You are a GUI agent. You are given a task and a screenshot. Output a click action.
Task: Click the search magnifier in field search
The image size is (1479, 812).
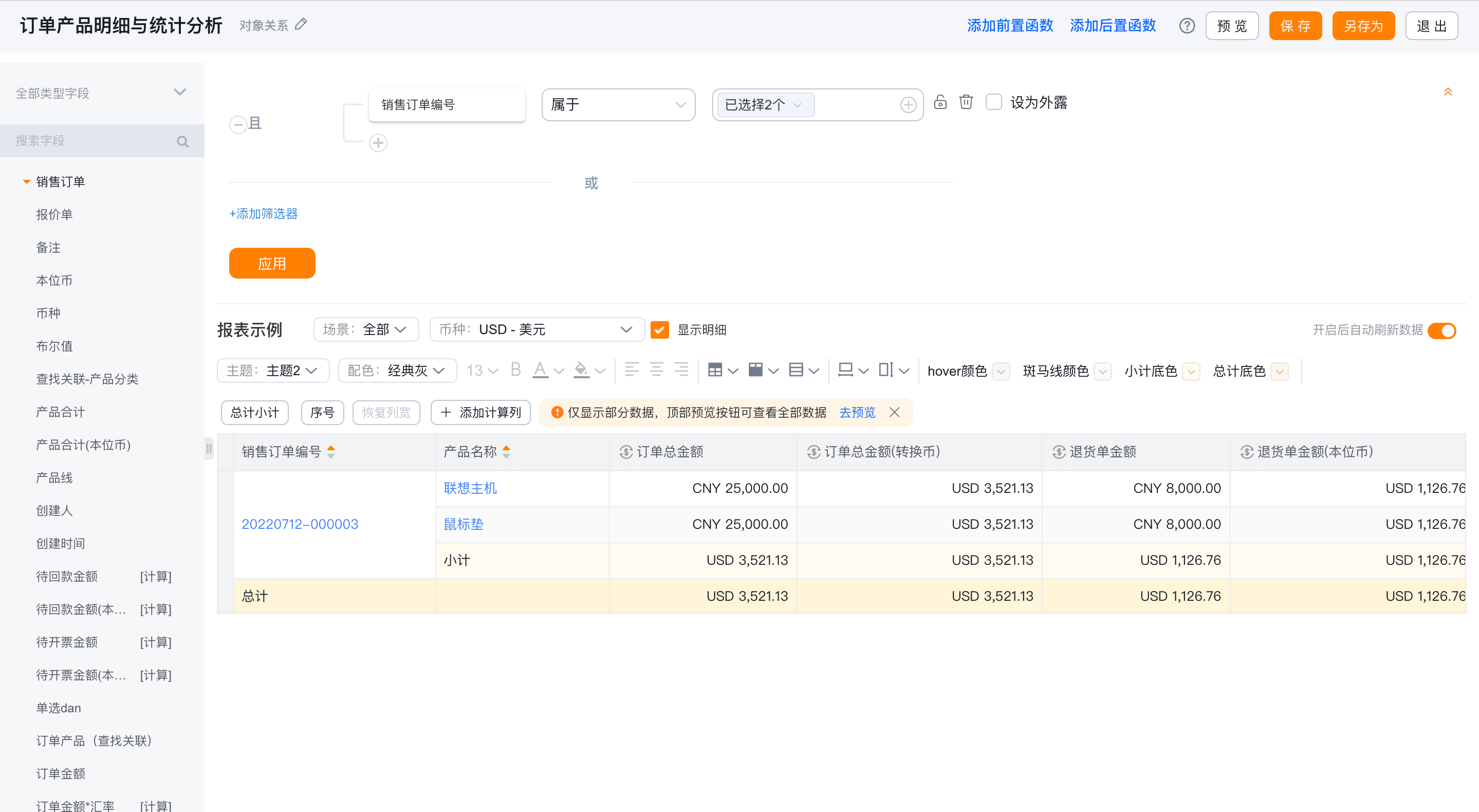pyautogui.click(x=182, y=141)
